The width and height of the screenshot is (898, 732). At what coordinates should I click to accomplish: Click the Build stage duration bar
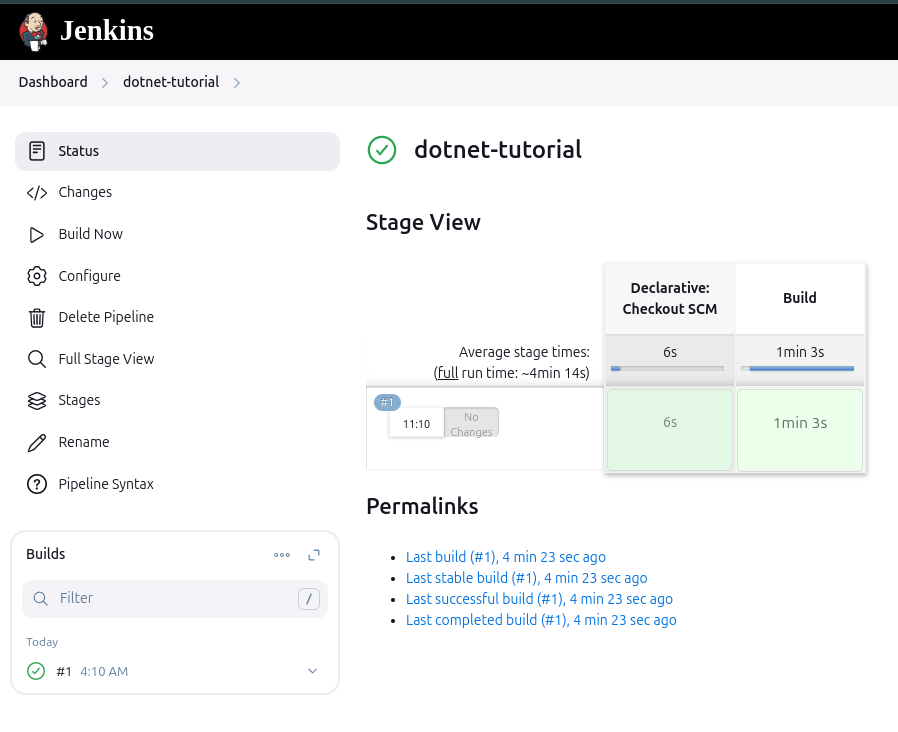[x=799, y=368]
